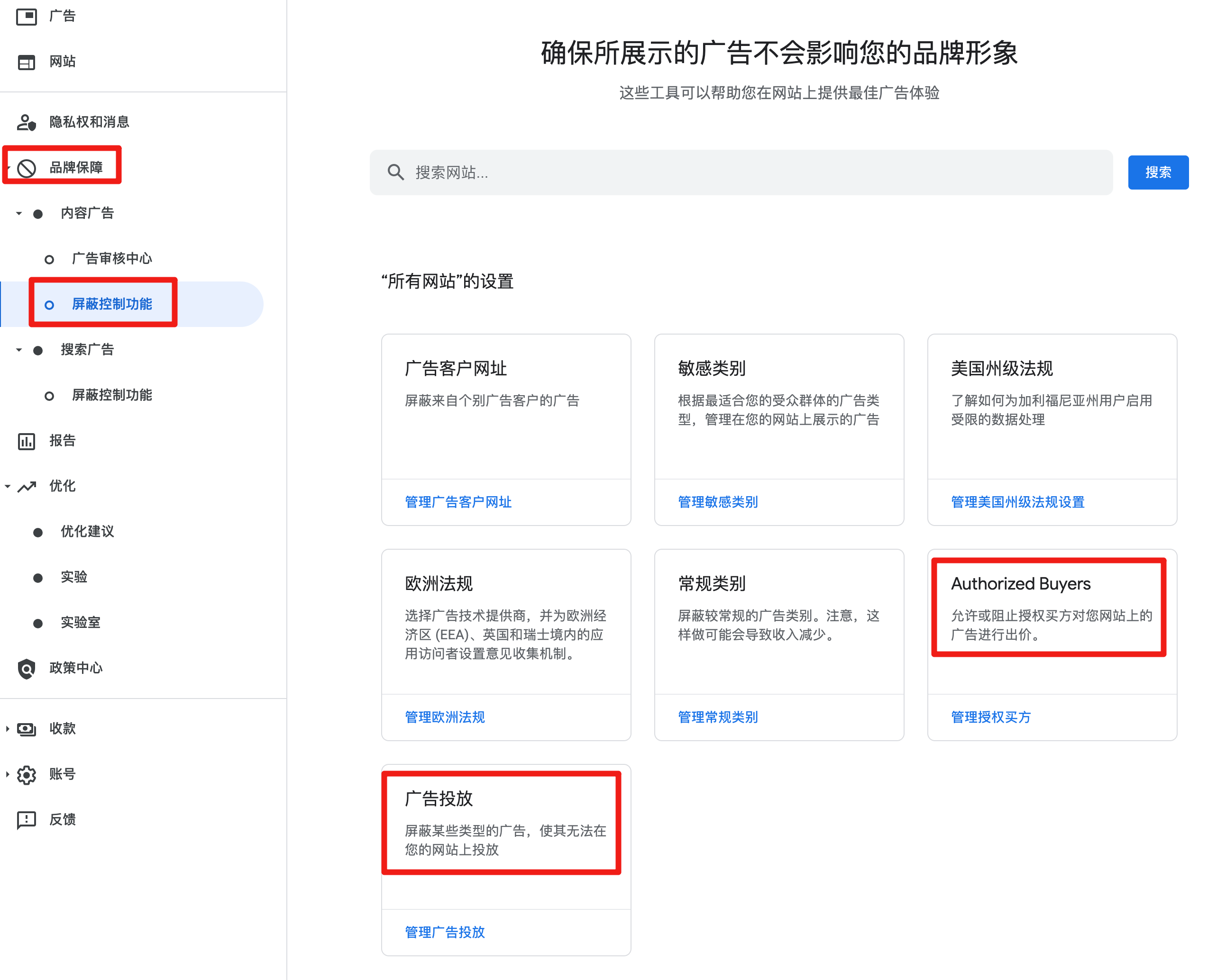The height and width of the screenshot is (980, 1226).
Task: Collapse the Optimization (优化) section arrow
Action: pos(8,487)
